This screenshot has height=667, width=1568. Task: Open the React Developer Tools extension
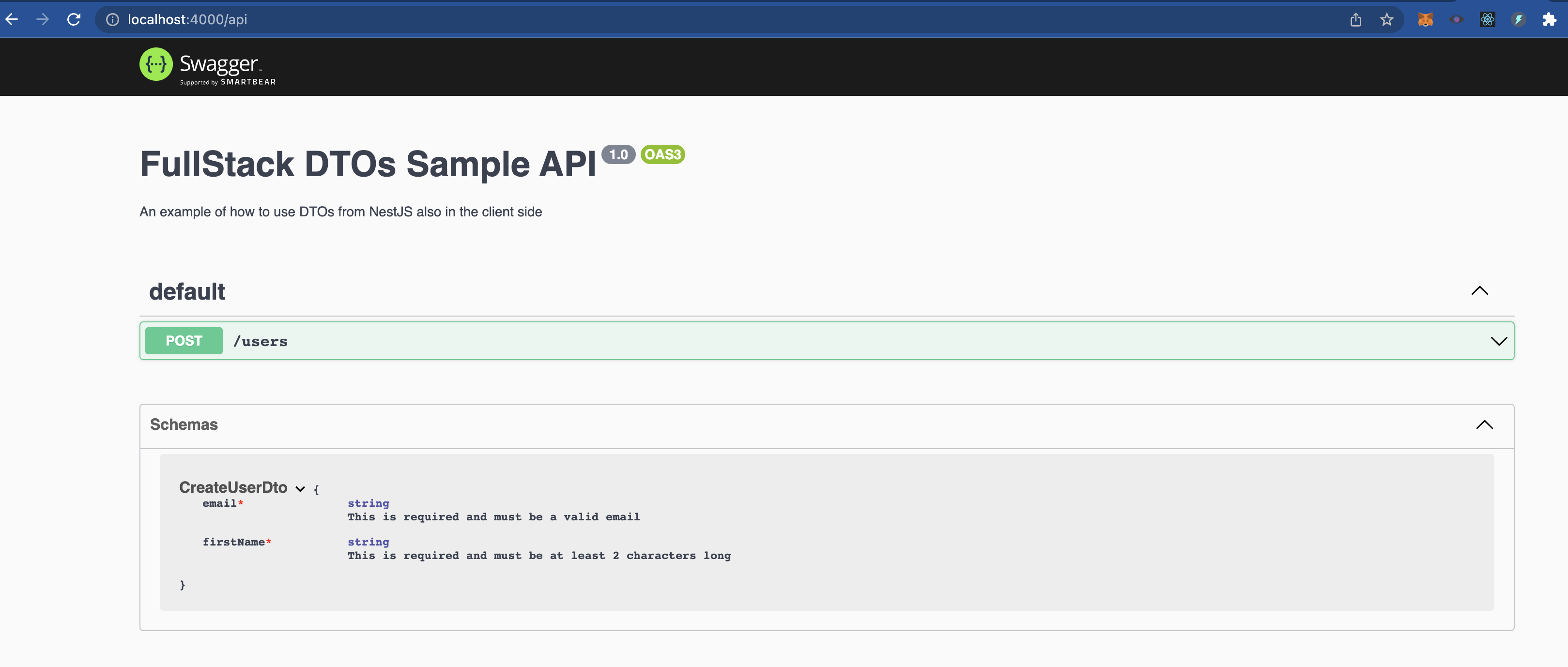[x=1488, y=19]
